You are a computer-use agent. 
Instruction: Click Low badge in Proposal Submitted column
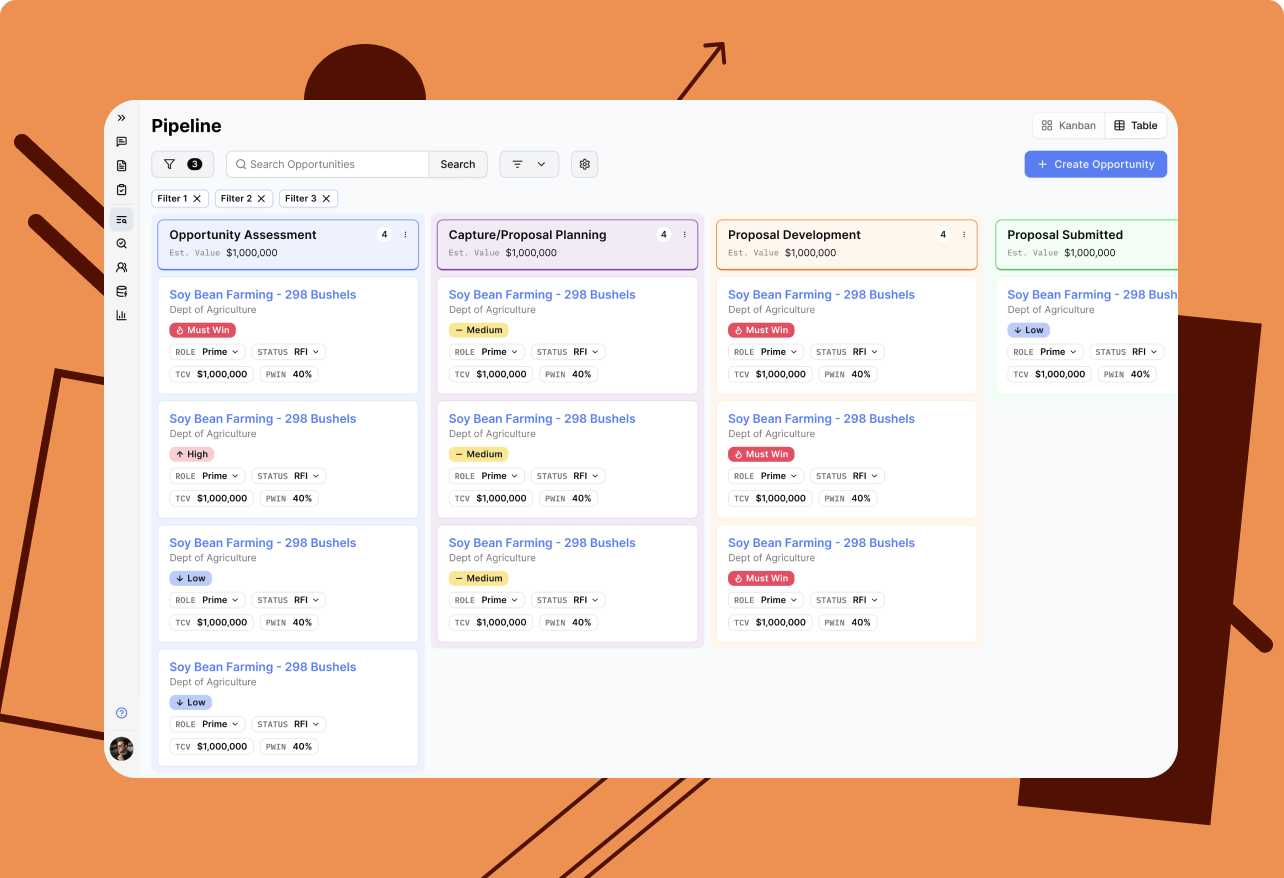(1029, 330)
